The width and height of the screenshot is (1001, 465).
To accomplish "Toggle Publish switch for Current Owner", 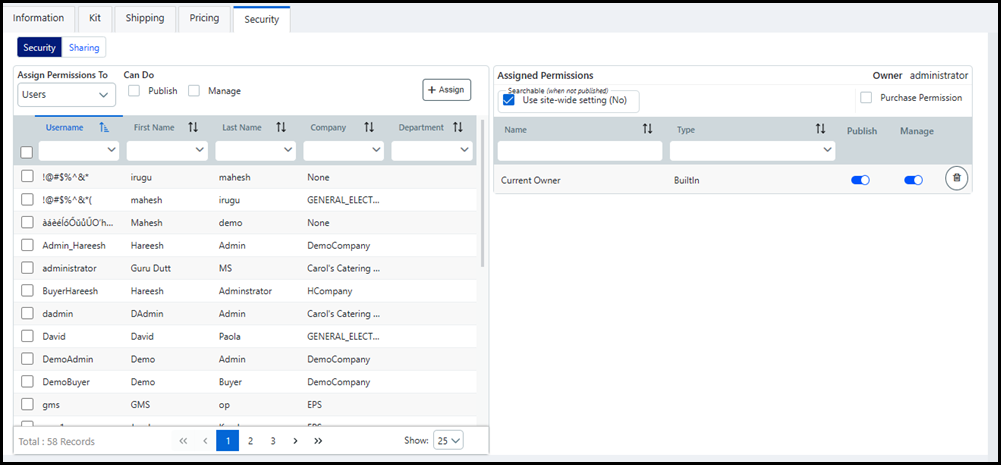I will pyautogui.click(x=860, y=180).
